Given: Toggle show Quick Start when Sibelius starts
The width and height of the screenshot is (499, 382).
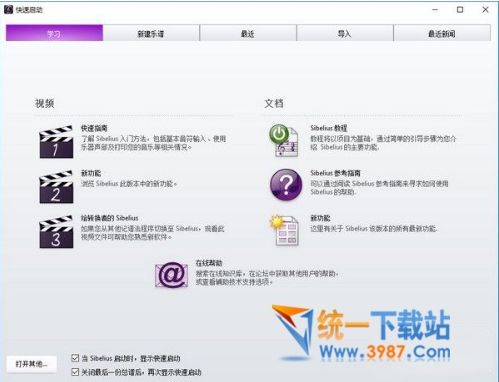Looking at the screenshot, I should [x=75, y=358].
